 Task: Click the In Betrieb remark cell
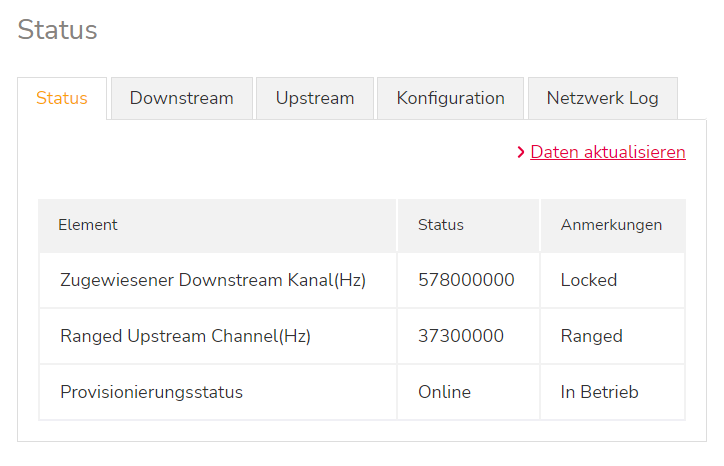pos(599,392)
